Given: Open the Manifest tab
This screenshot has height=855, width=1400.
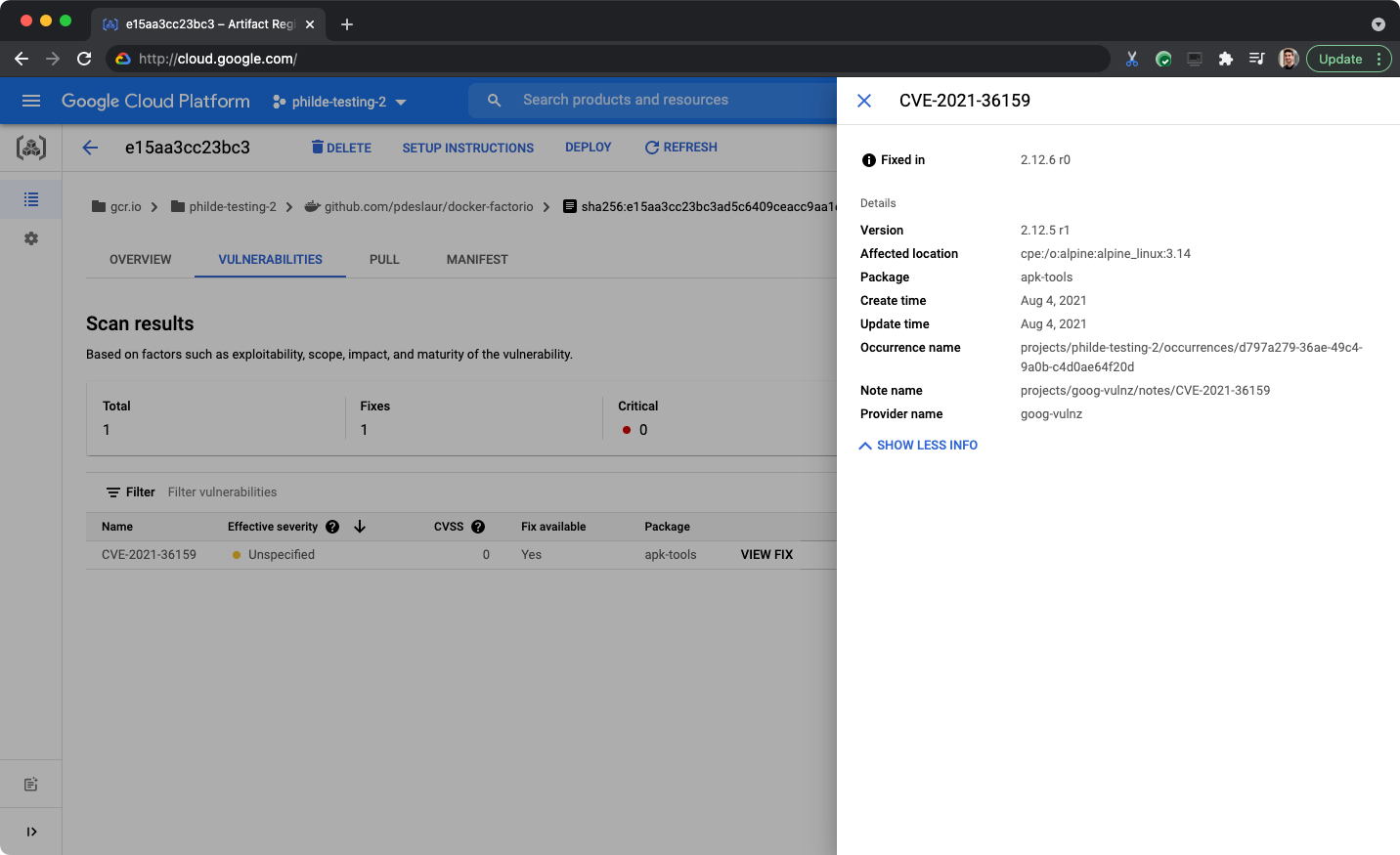Looking at the screenshot, I should tap(477, 260).
